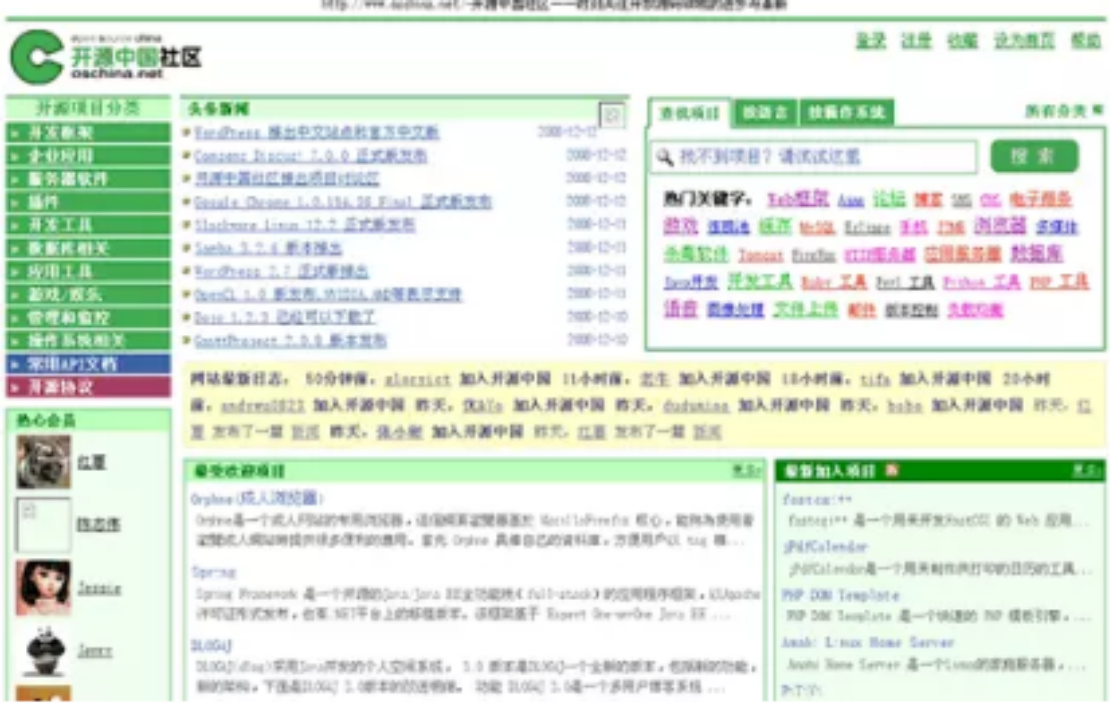Open the Samba 3.2.6 news headline
This screenshot has width=1117, height=720.
(x=268, y=248)
